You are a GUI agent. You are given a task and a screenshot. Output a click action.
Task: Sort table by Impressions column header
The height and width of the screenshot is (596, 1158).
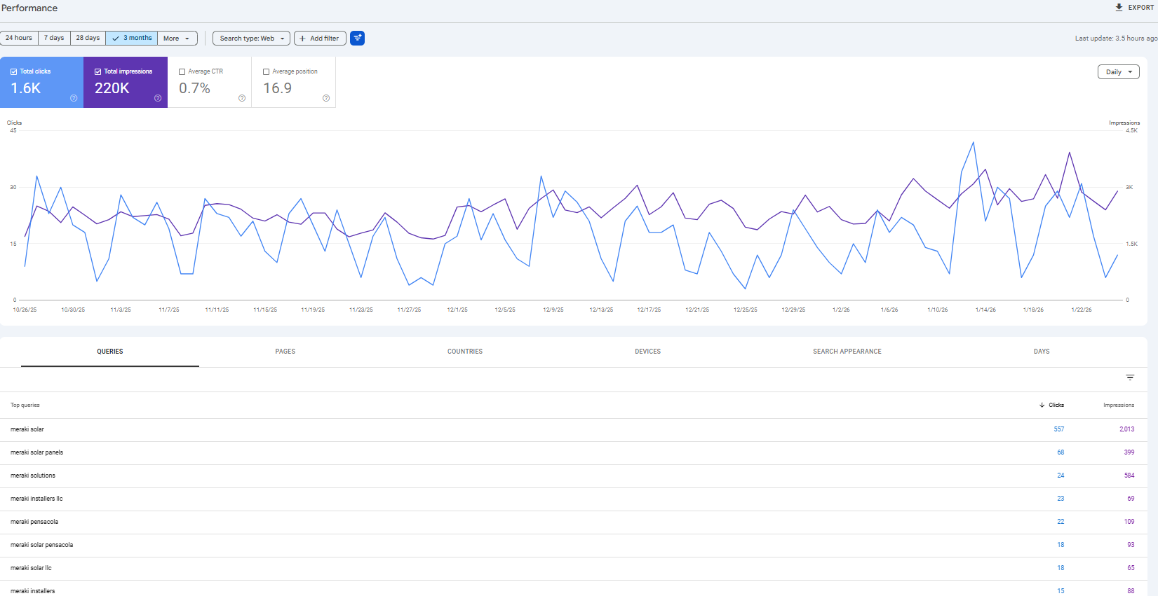(x=1119, y=405)
